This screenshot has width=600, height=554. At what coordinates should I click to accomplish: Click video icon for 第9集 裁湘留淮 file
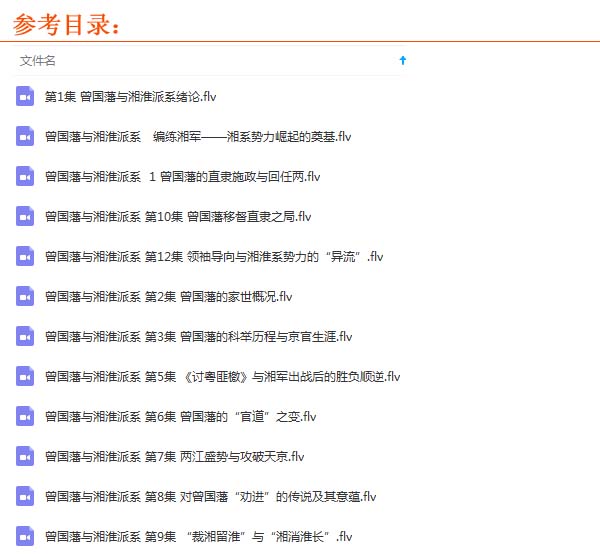click(x=25, y=536)
